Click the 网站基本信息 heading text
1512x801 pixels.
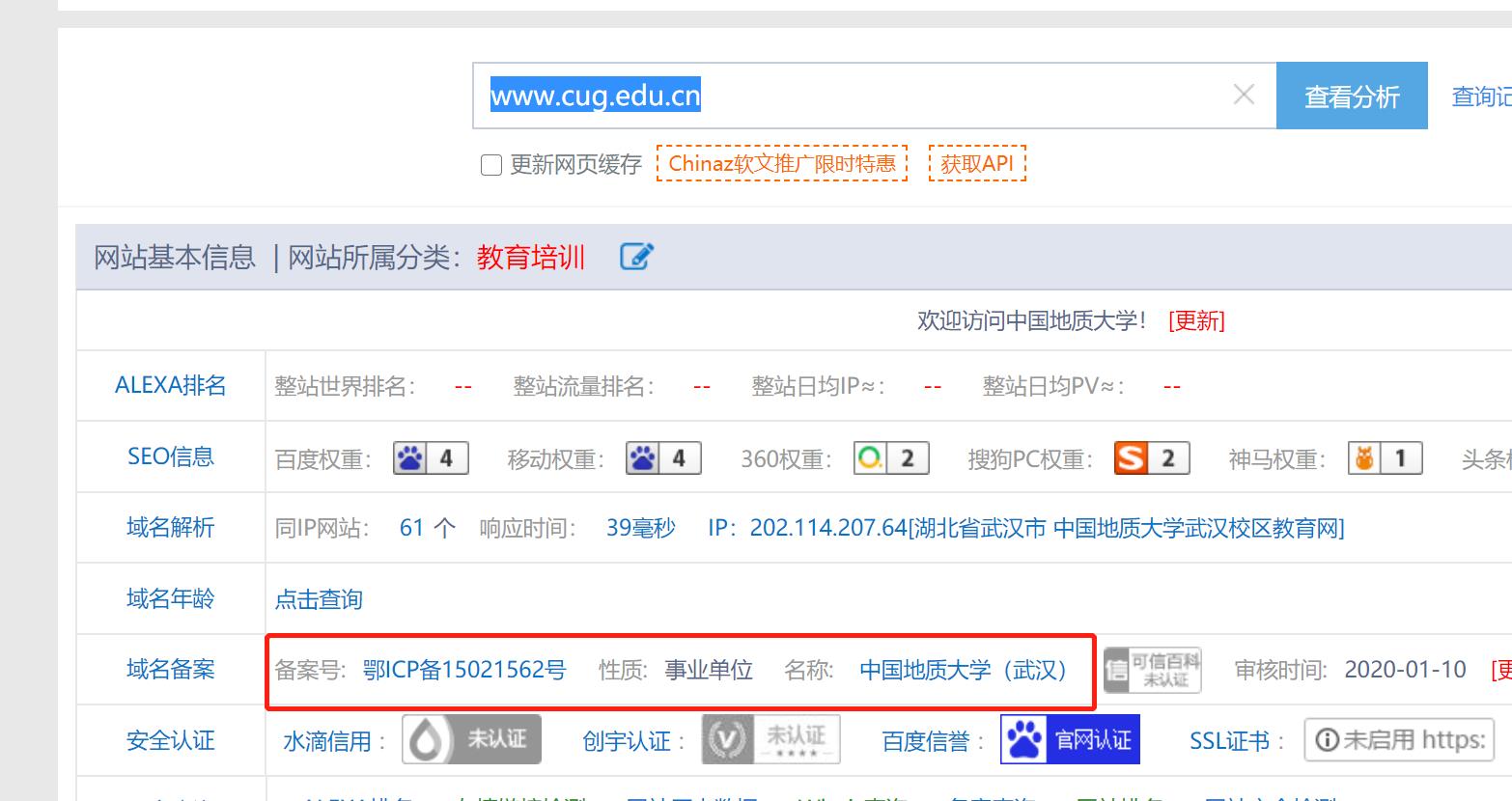[174, 258]
